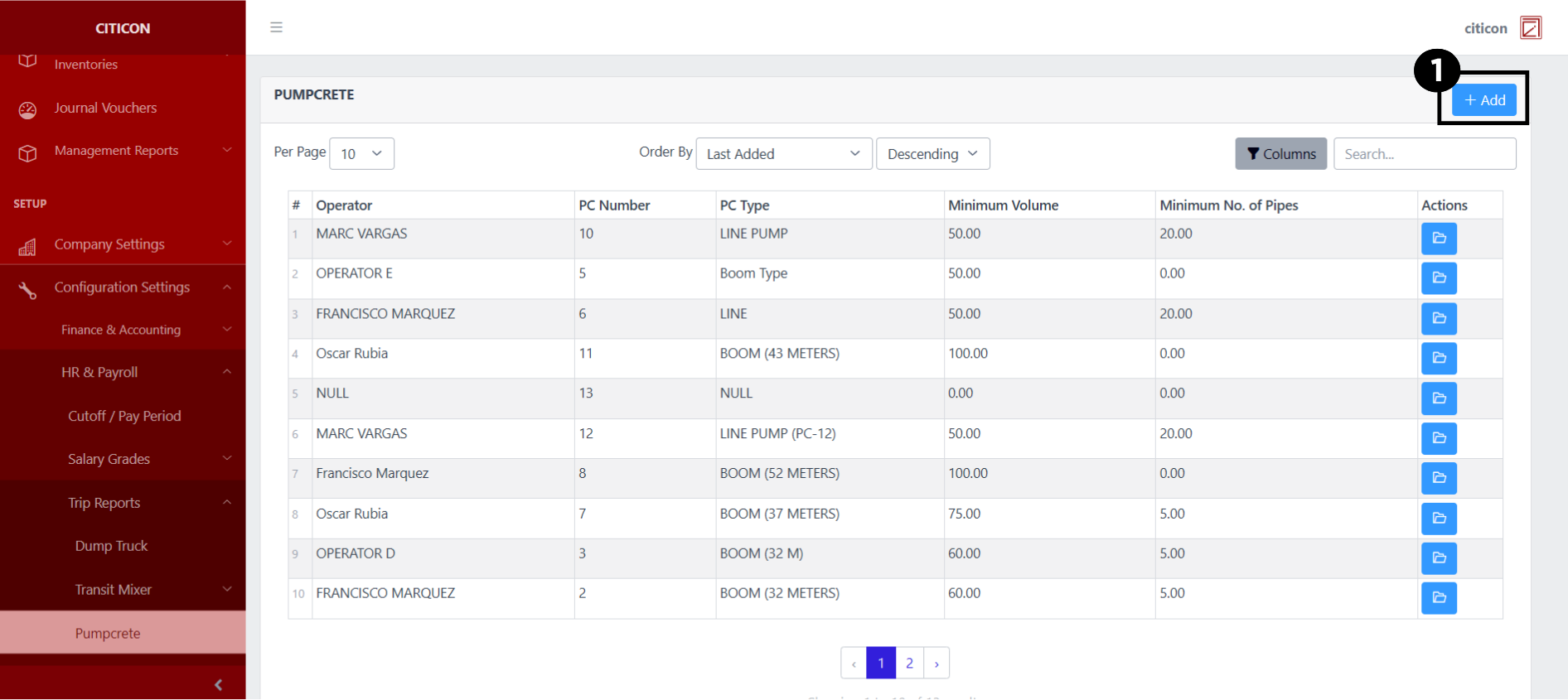Click the Columns filter button
Viewport: 1568px width, 700px height.
(1280, 154)
